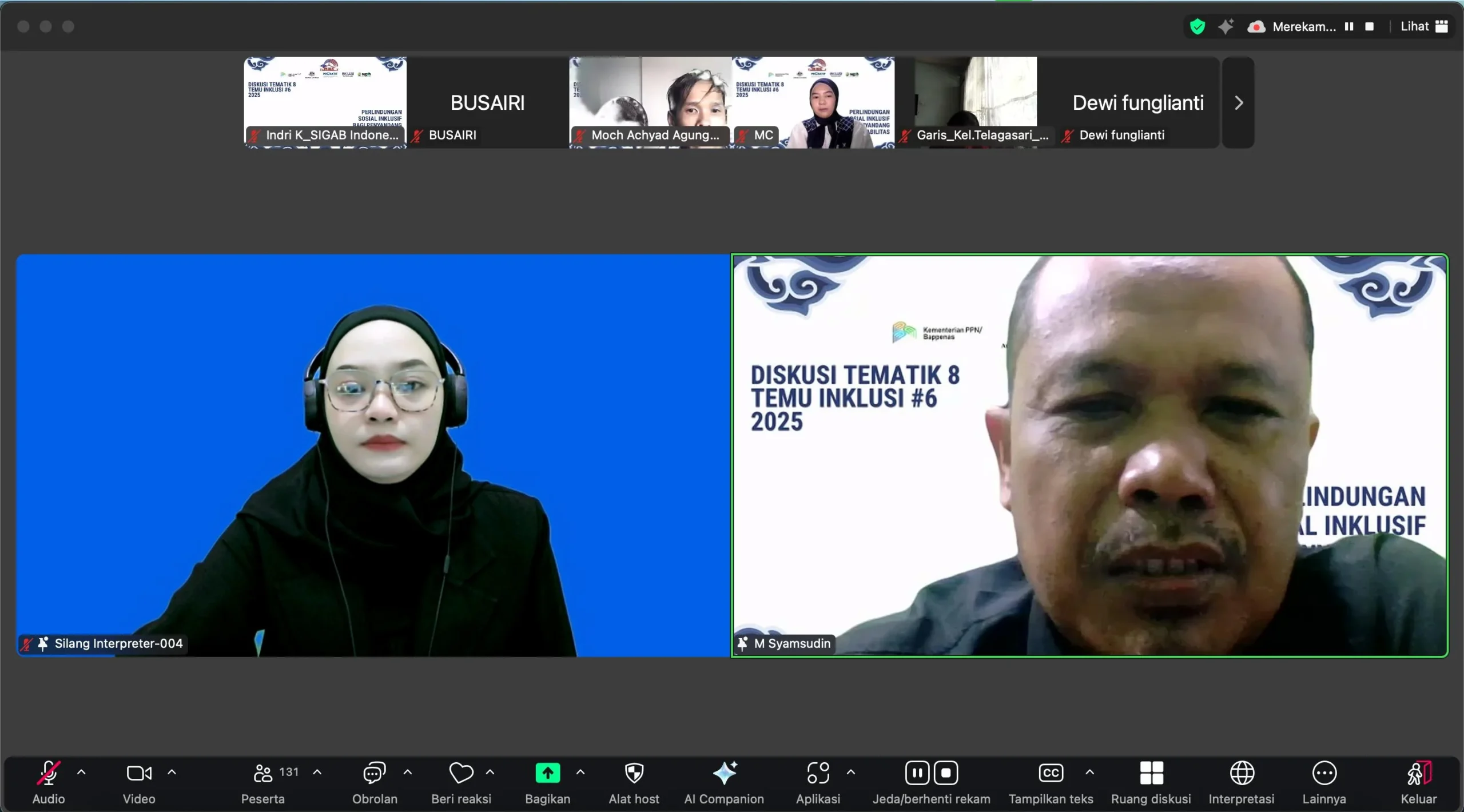Viewport: 1464px width, 812px height.
Task: Toggle camera with Video button
Action: pos(138,773)
